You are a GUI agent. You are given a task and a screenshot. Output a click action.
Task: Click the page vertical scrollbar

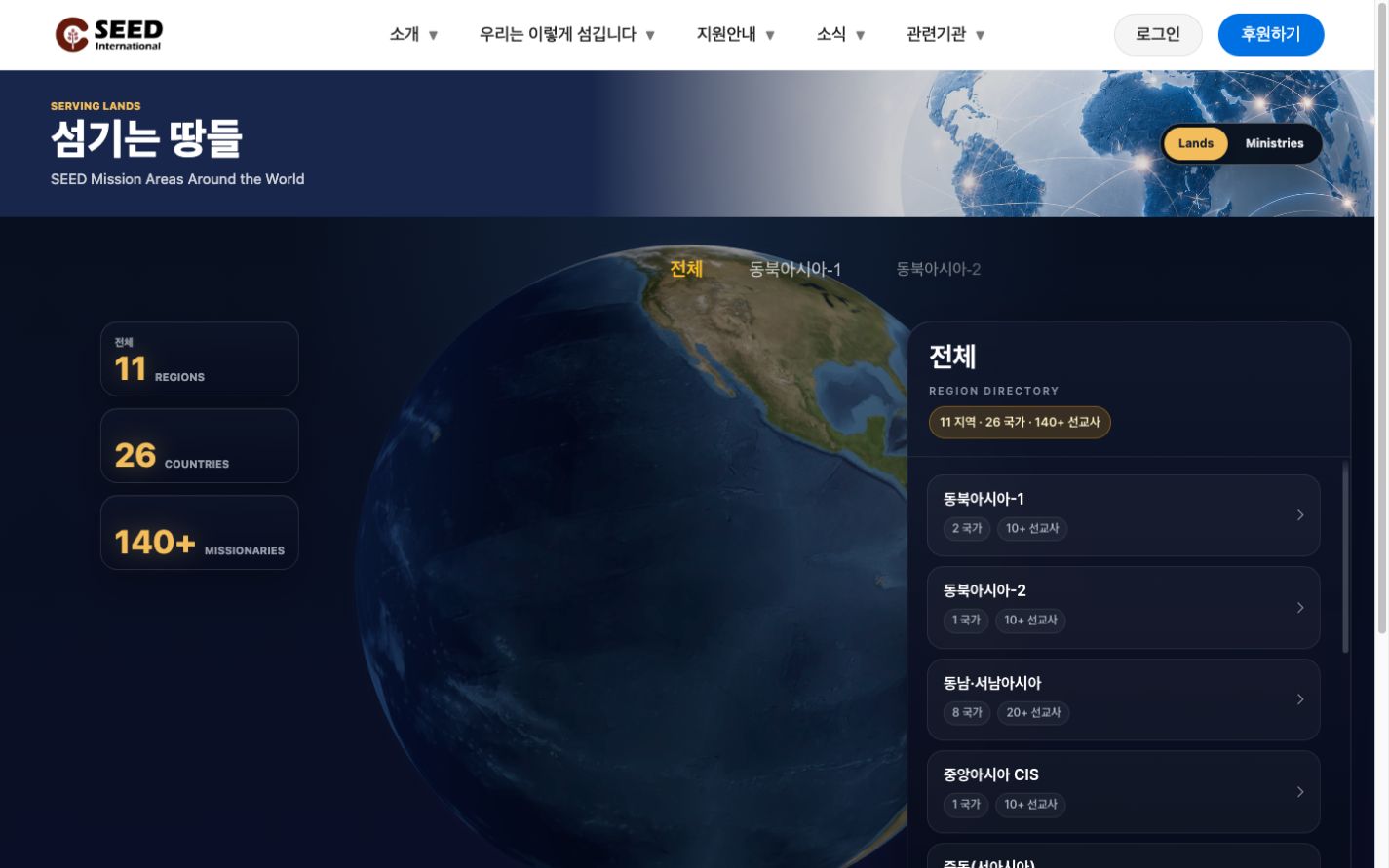point(1381,317)
